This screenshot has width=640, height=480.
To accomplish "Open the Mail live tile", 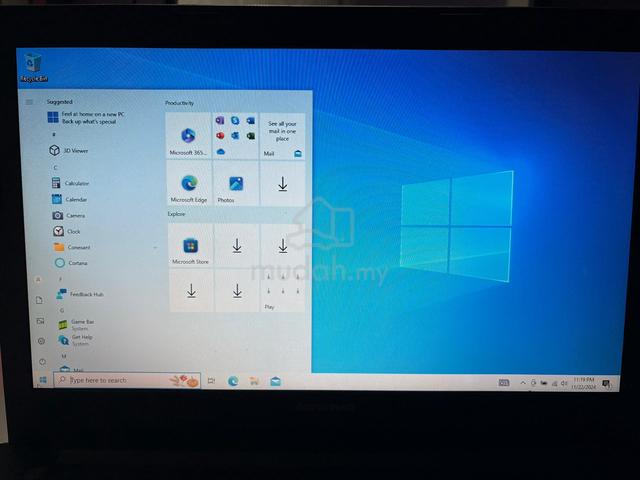I will click(x=282, y=136).
